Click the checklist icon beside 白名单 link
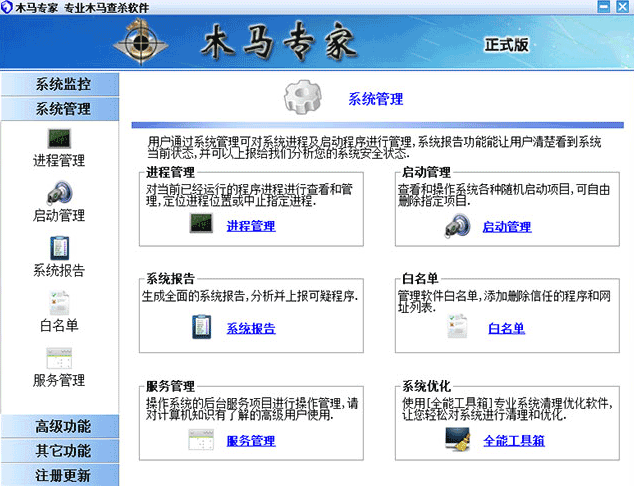 [x=457, y=325]
